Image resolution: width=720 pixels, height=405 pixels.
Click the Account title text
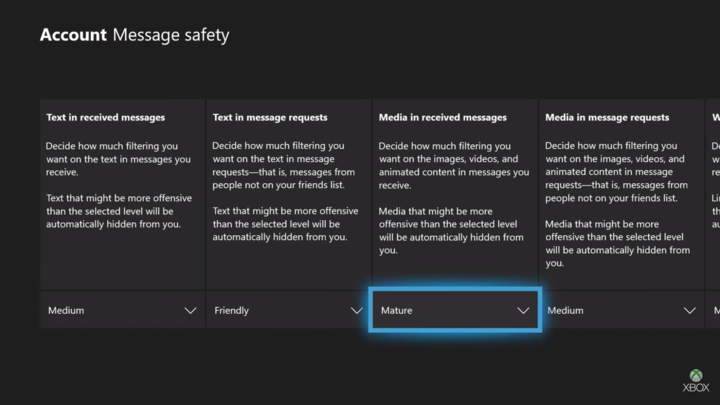(73, 35)
